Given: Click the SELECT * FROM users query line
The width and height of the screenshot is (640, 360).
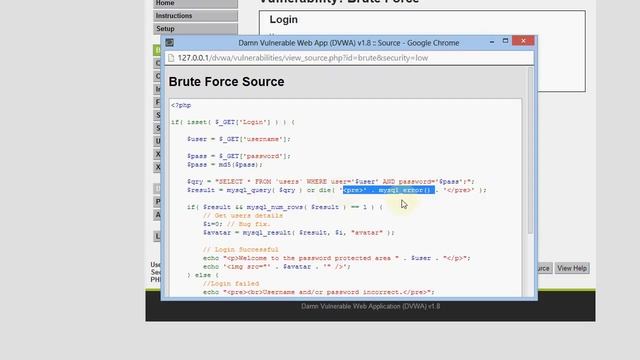Looking at the screenshot, I should click(x=331, y=182).
